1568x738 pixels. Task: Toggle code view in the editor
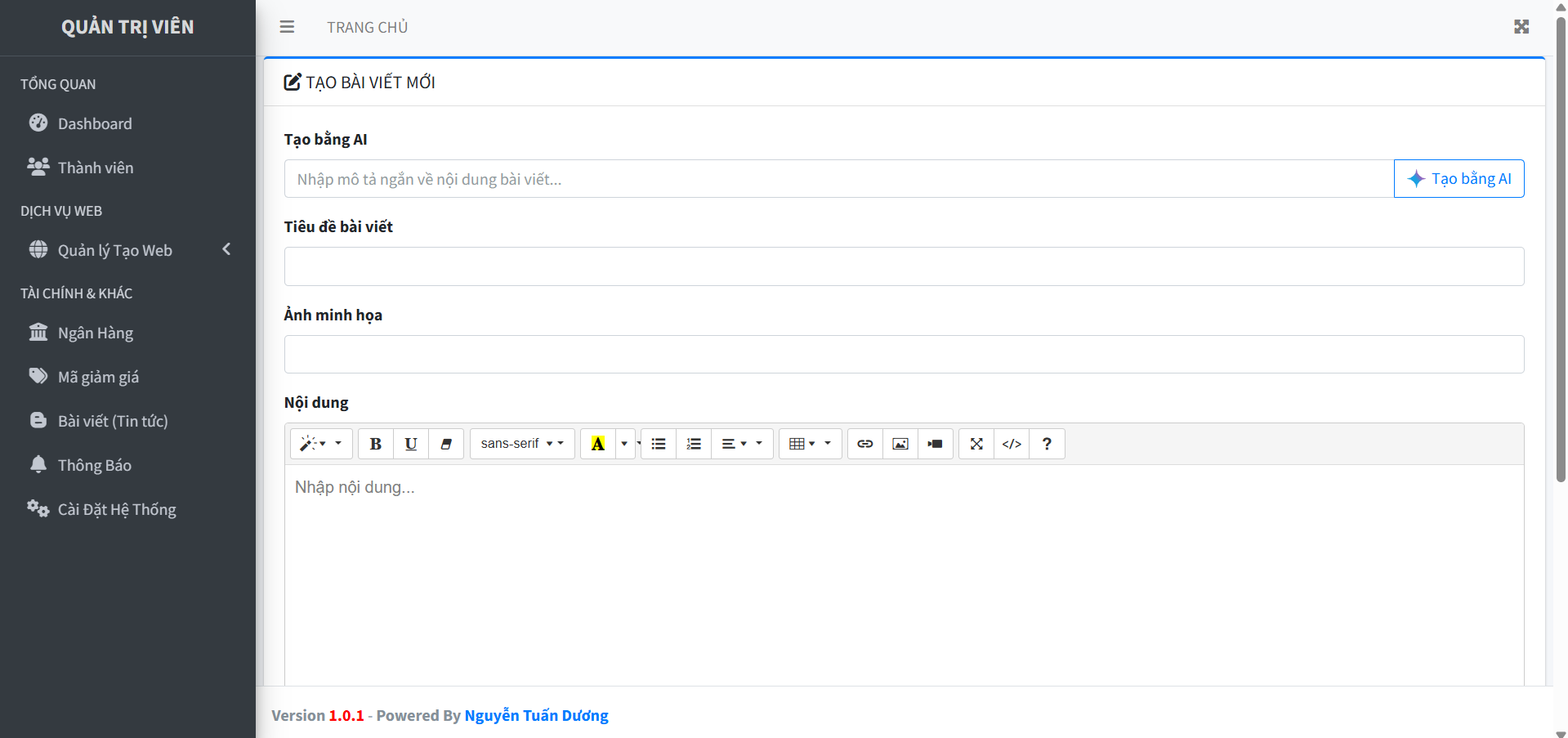[x=1012, y=444]
